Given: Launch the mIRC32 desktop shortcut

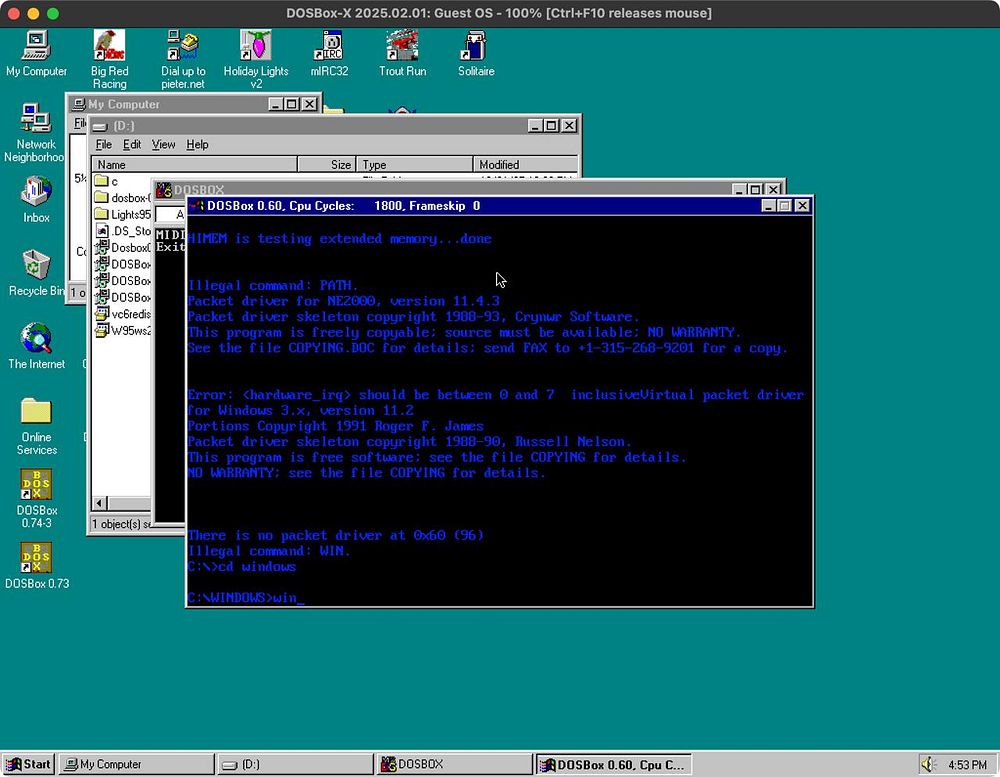Looking at the screenshot, I should click(328, 46).
